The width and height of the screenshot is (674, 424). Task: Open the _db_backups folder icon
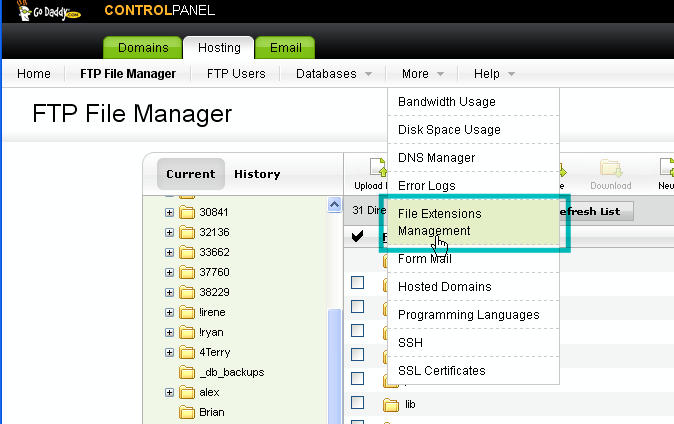click(x=186, y=372)
